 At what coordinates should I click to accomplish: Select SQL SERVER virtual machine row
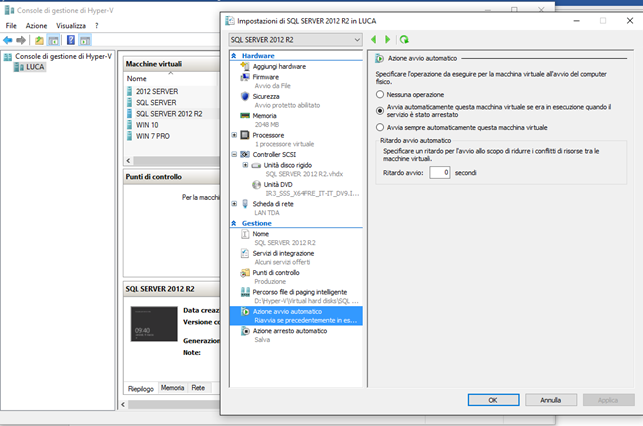point(156,103)
